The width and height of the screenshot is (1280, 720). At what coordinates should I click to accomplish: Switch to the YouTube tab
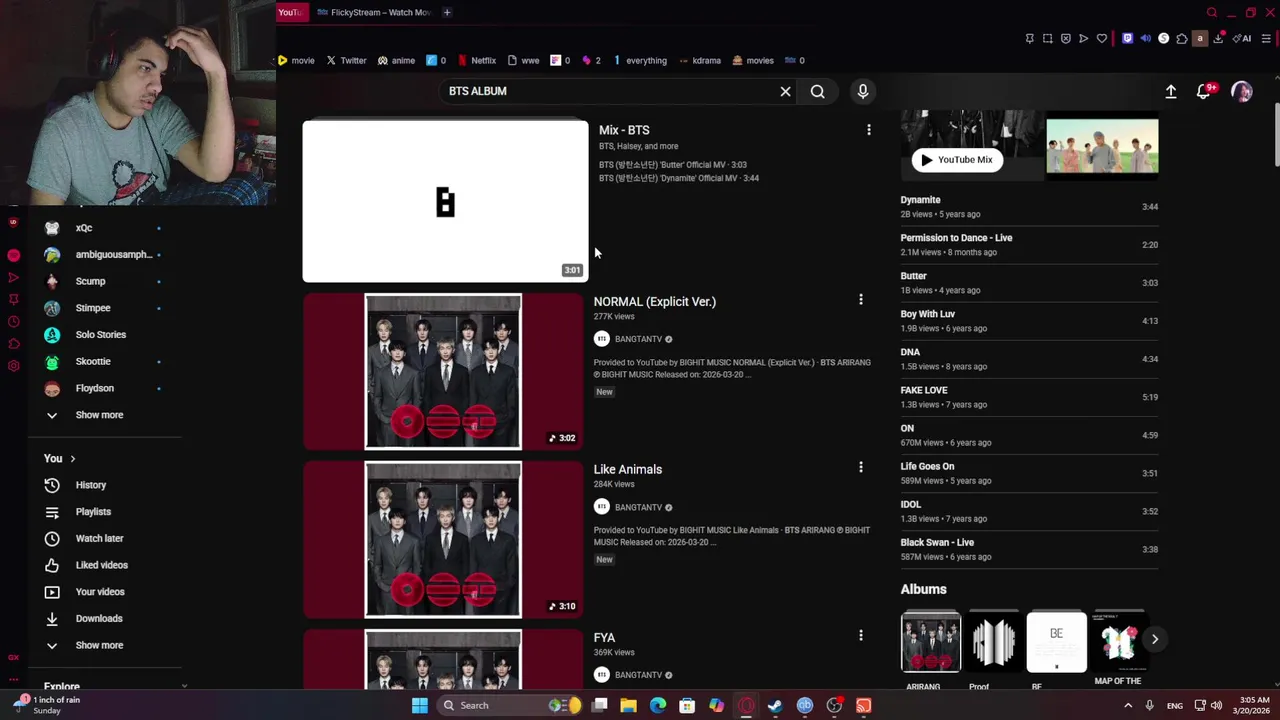click(x=290, y=12)
